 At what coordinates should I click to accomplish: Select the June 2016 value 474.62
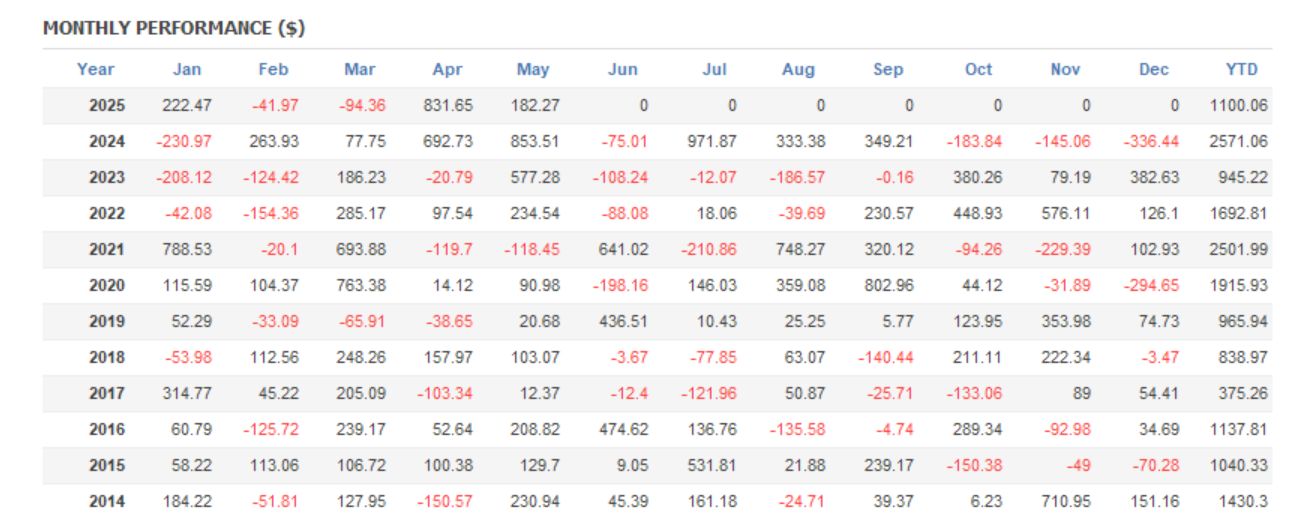coord(625,429)
